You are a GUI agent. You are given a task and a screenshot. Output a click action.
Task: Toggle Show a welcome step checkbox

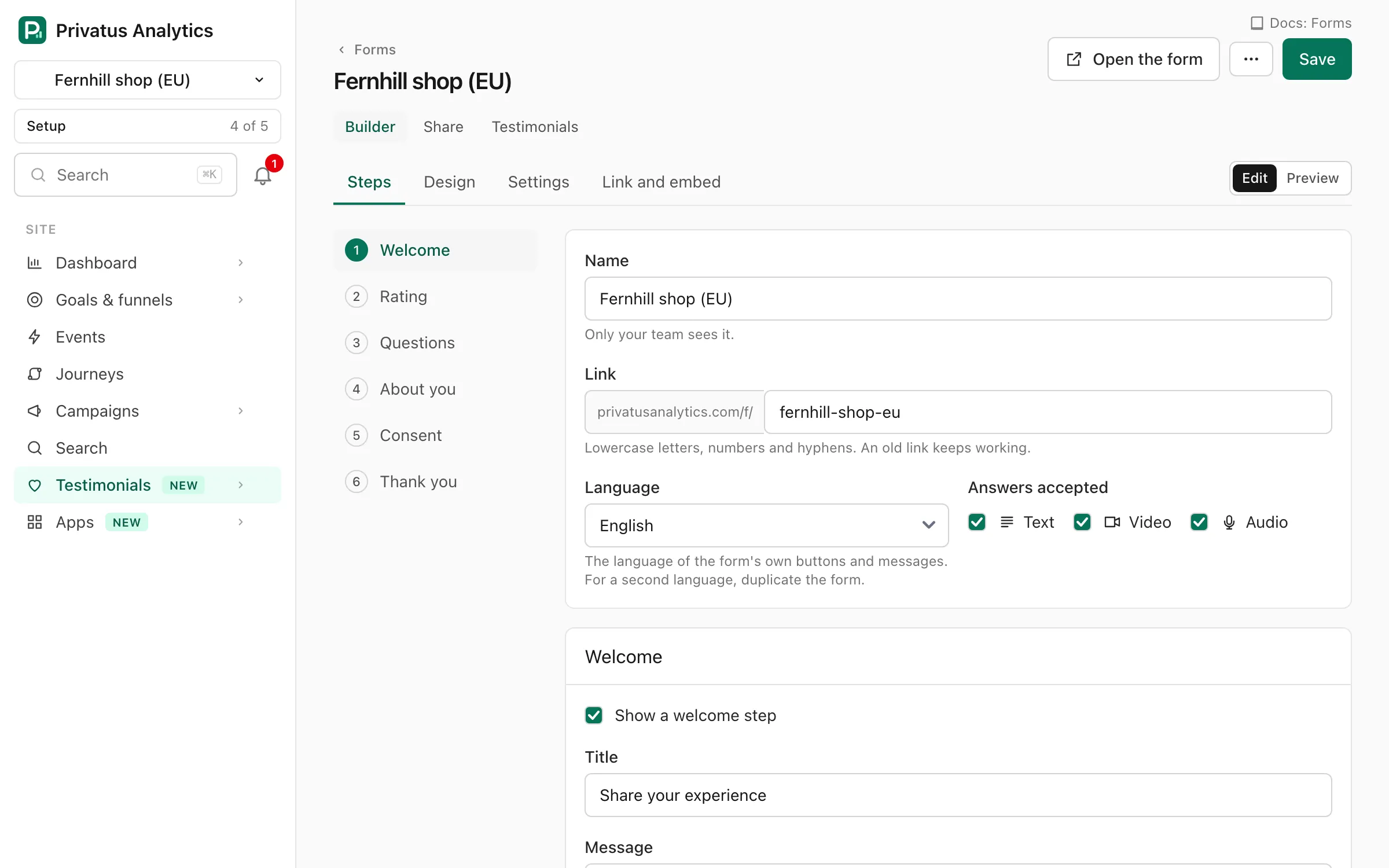coord(594,715)
